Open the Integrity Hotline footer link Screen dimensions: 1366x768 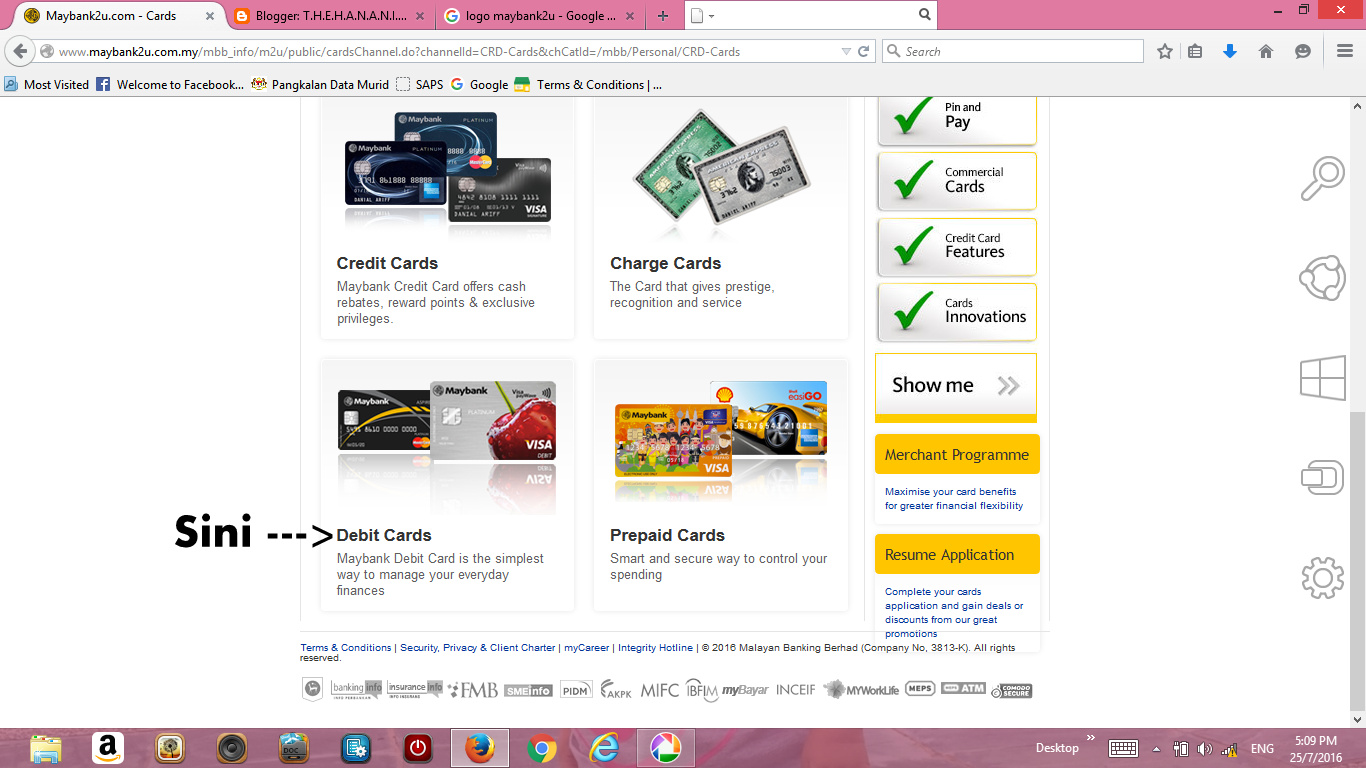pos(655,648)
